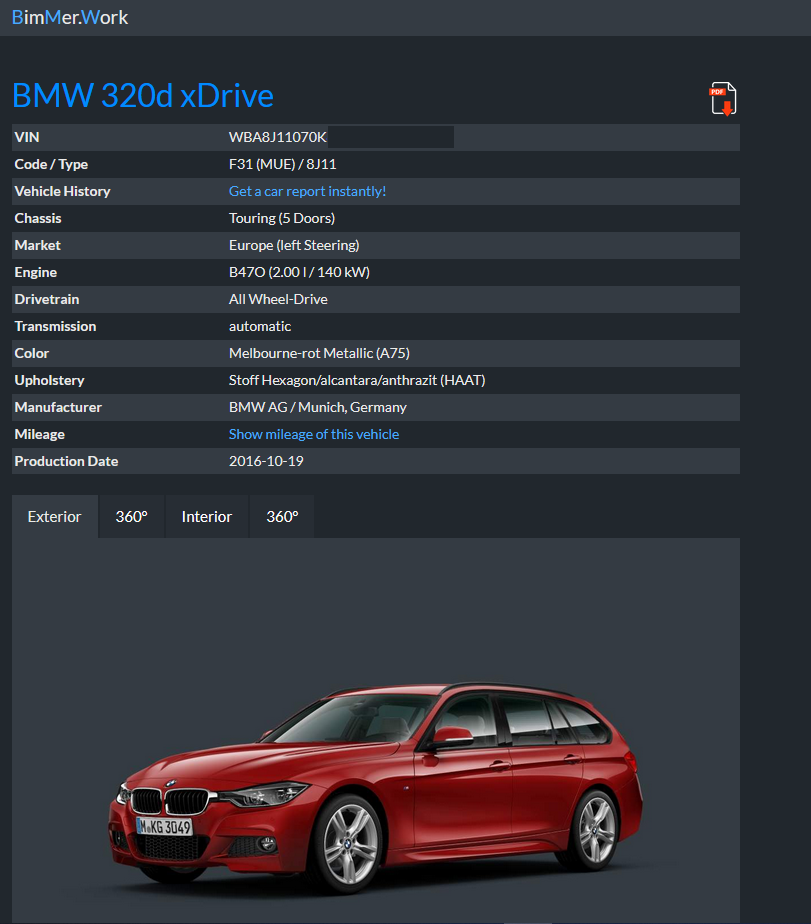Viewport: 811px width, 924px height.
Task: Open the 360° tab next to Interior
Action: (282, 516)
